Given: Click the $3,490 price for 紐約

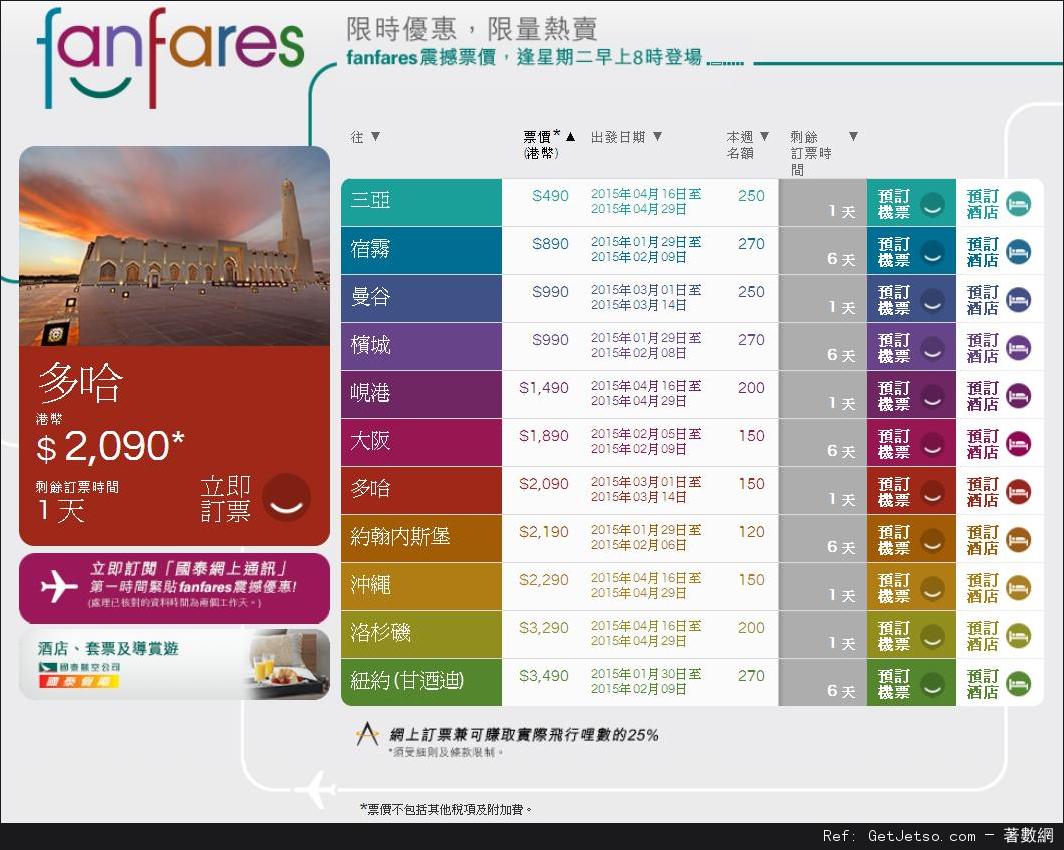Looking at the screenshot, I should coord(544,676).
